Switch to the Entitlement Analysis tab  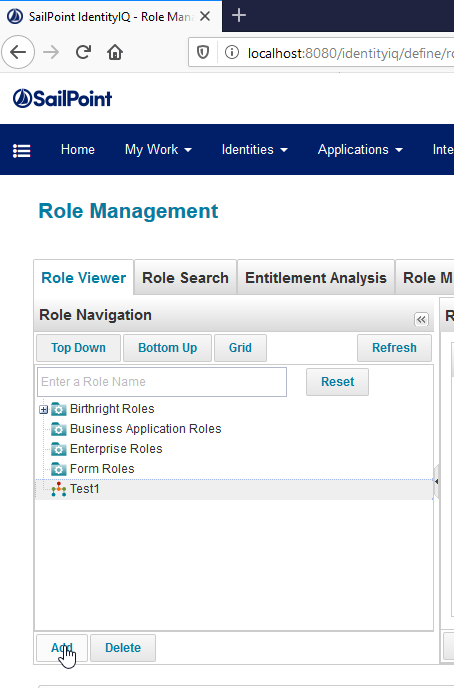click(x=316, y=278)
